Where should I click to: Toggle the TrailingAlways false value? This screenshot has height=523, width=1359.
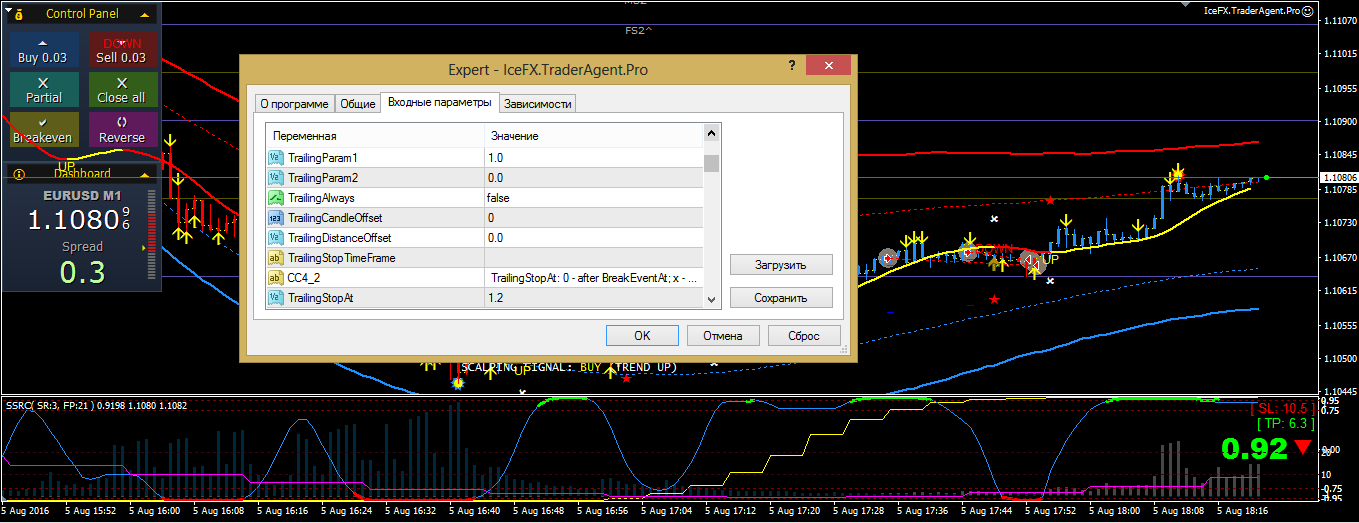click(594, 198)
